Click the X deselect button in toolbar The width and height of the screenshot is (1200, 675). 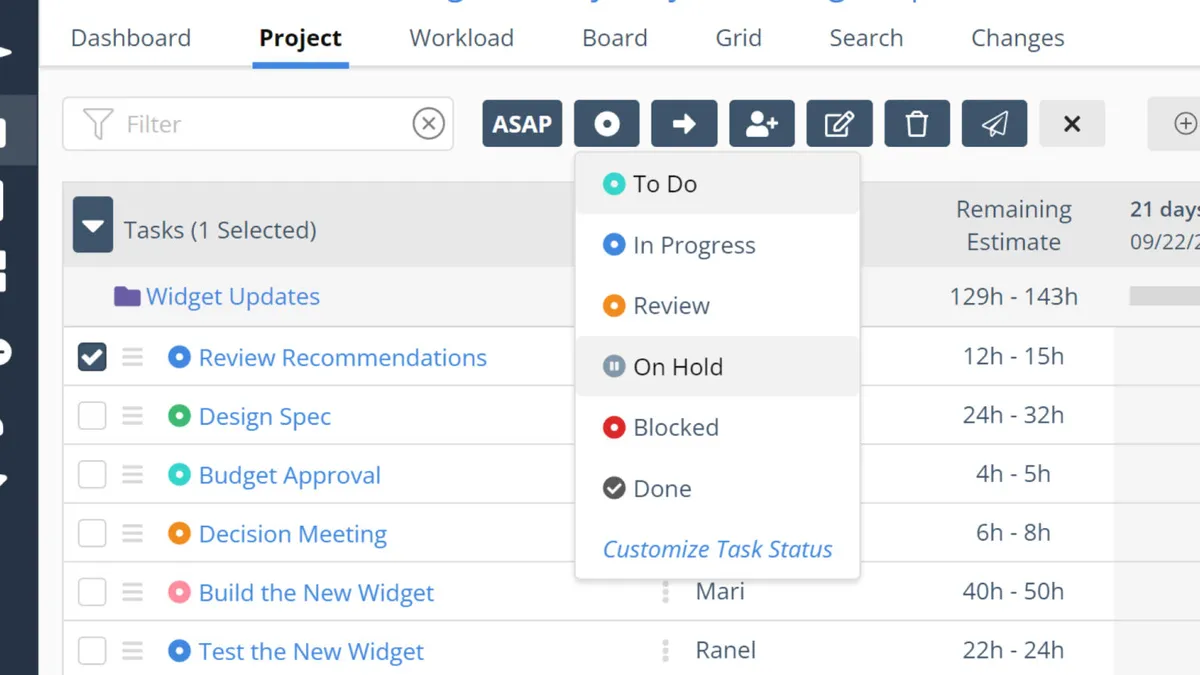[1072, 124]
